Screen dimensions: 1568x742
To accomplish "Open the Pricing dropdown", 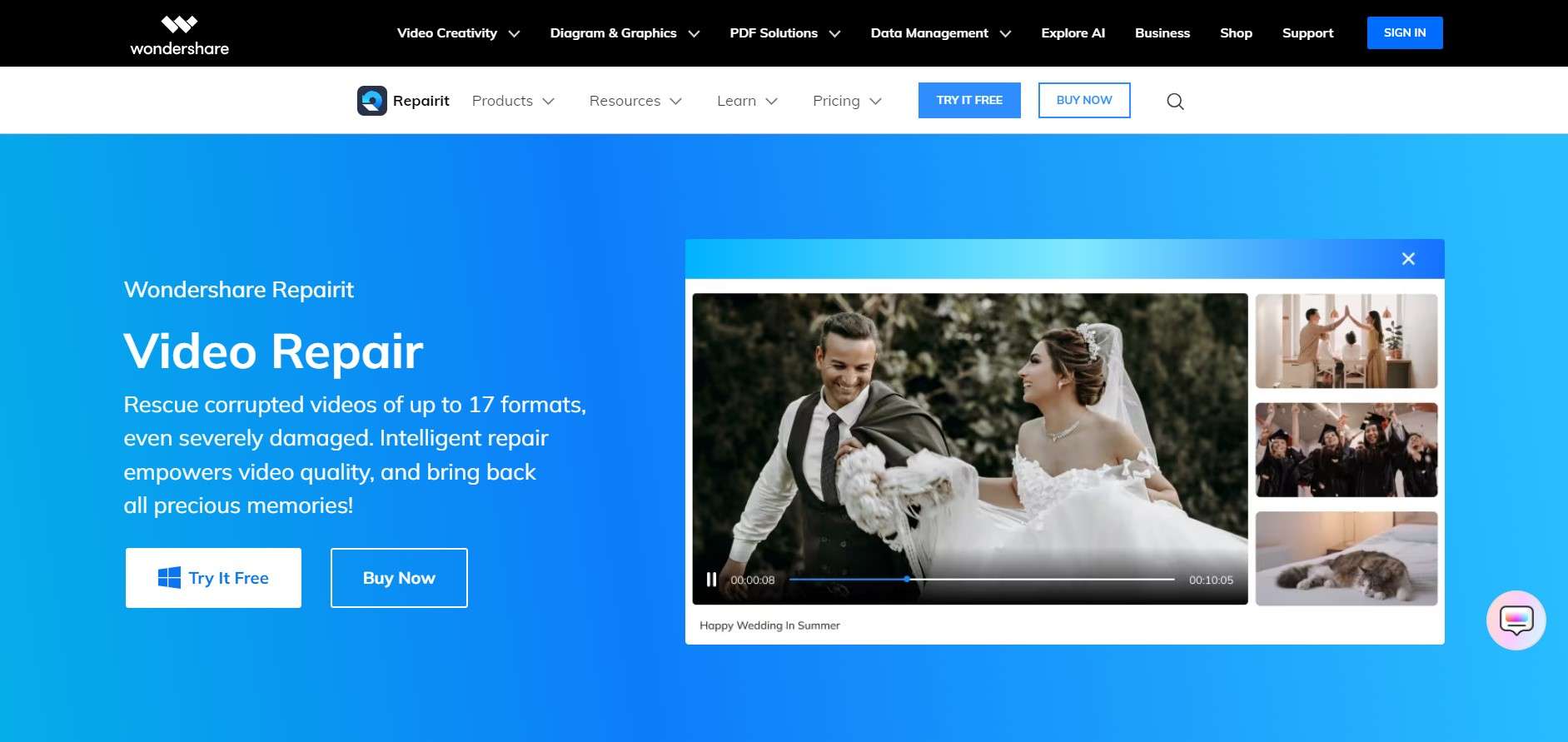I will click(x=847, y=101).
